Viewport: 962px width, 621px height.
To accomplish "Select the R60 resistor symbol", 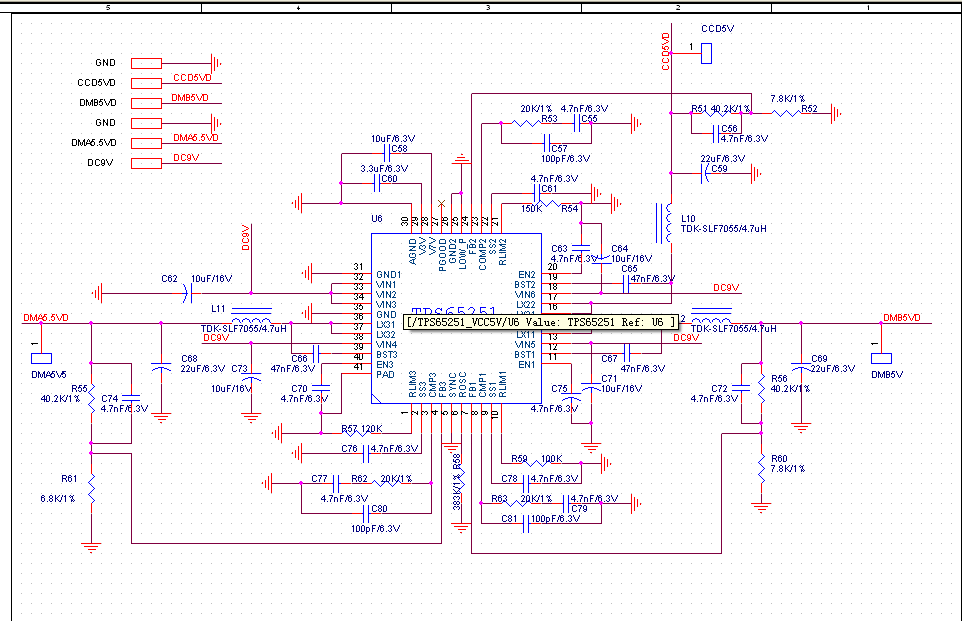I will 761,469.
